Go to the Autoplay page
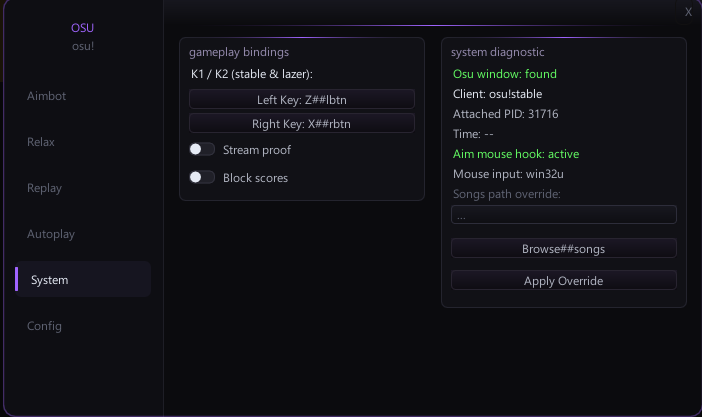The height and width of the screenshot is (417, 702). (x=51, y=234)
